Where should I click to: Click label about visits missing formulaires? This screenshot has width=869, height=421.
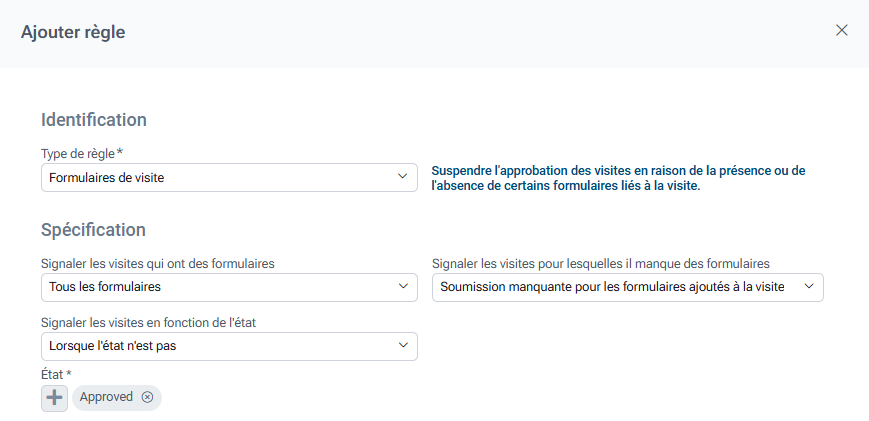tap(600, 264)
